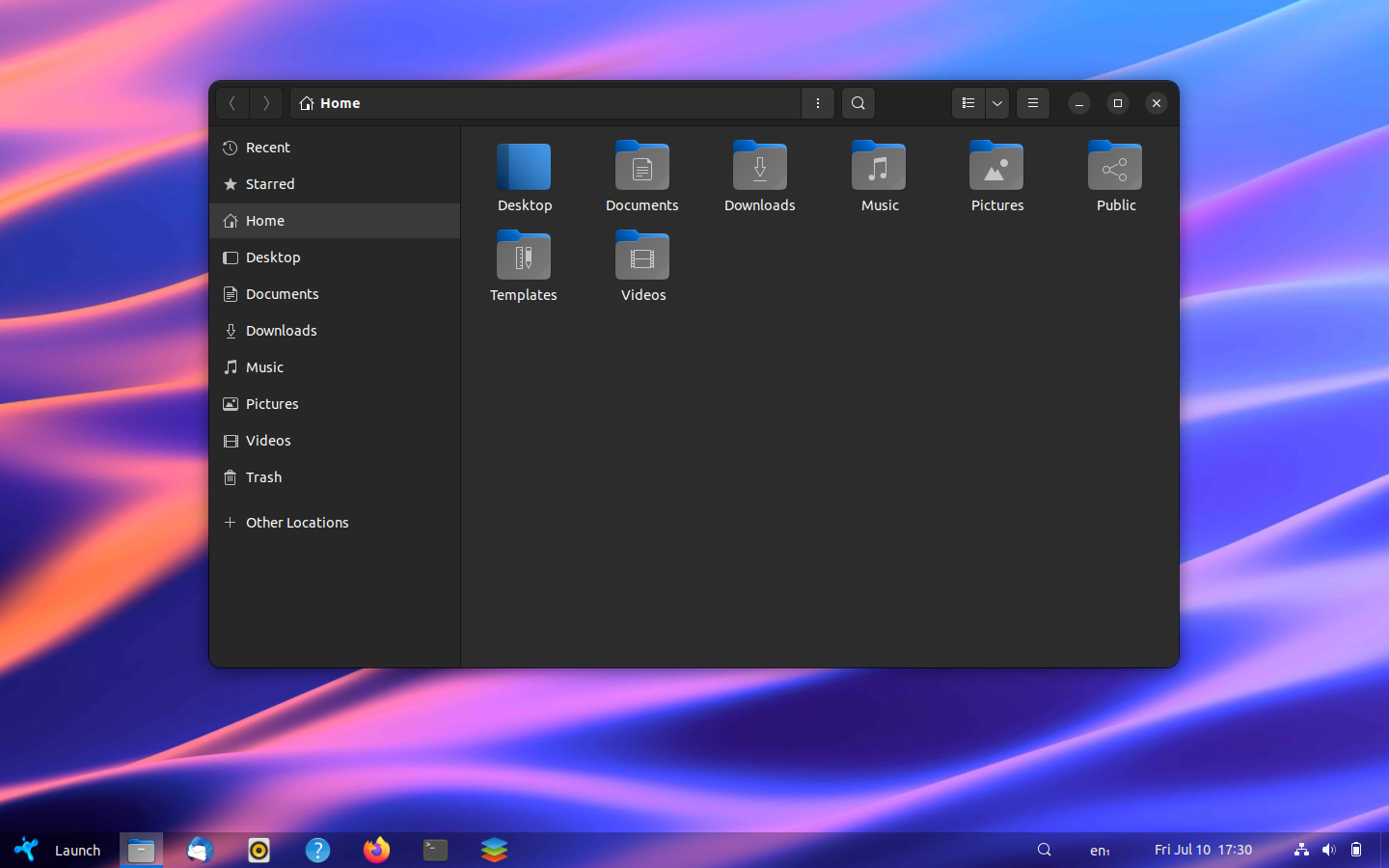Select Starred in the sidebar
The width and height of the screenshot is (1389, 868).
[x=335, y=184]
